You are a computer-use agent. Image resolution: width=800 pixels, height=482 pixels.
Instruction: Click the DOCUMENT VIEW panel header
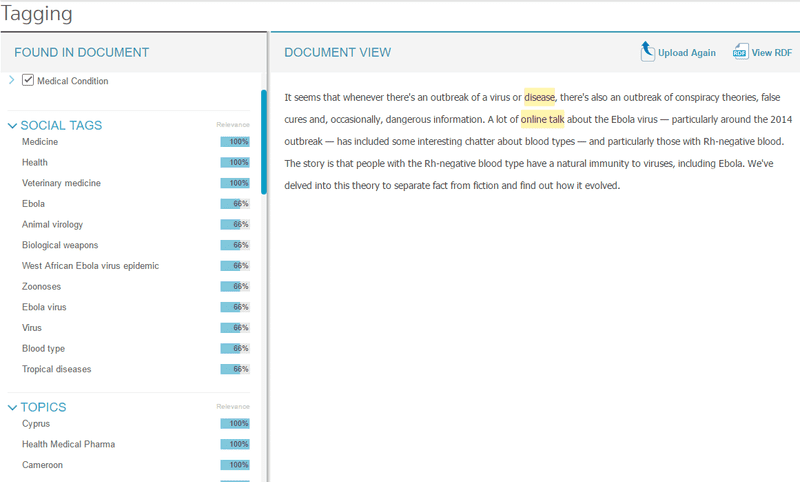coord(338,53)
